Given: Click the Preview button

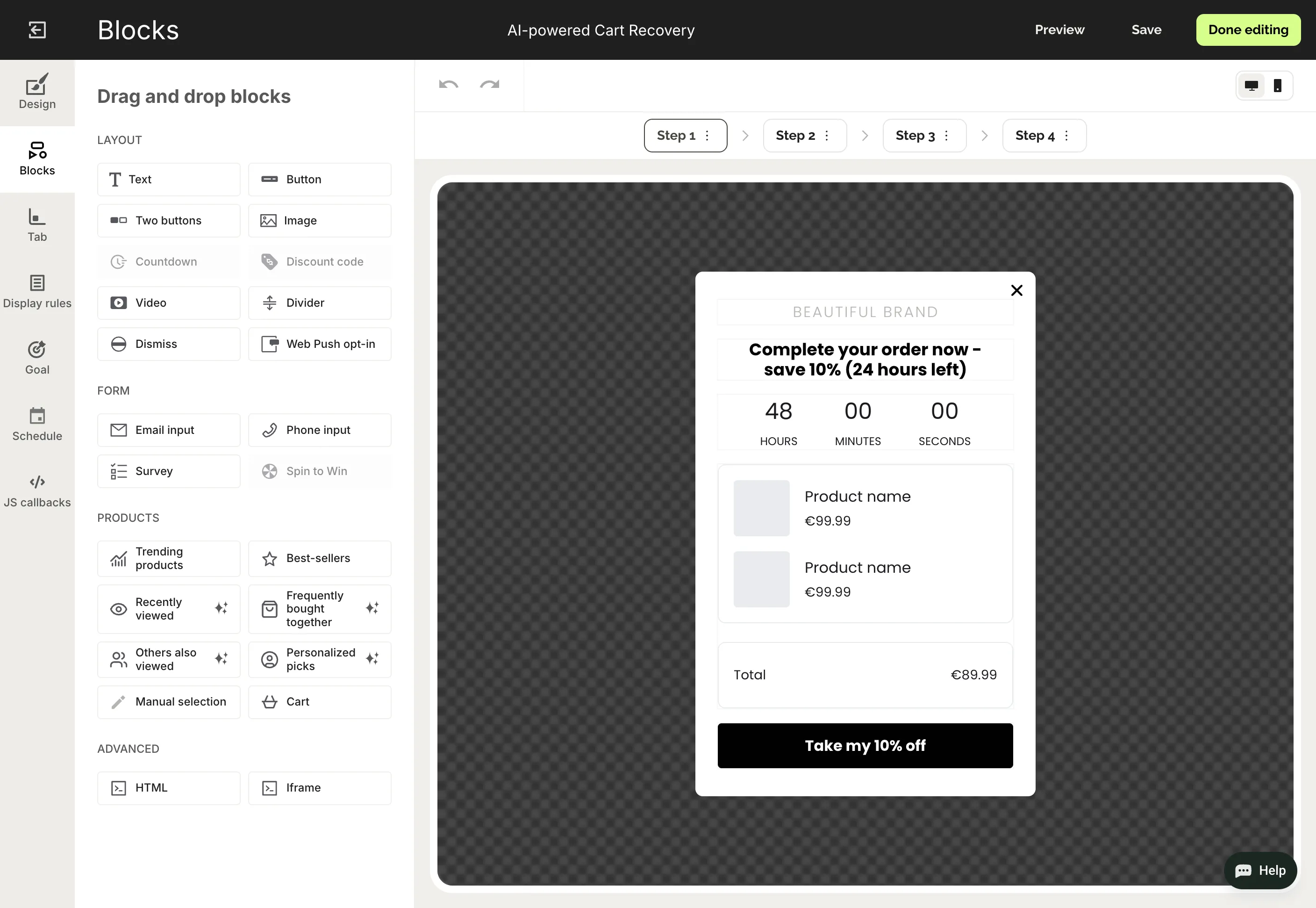Looking at the screenshot, I should (1059, 30).
